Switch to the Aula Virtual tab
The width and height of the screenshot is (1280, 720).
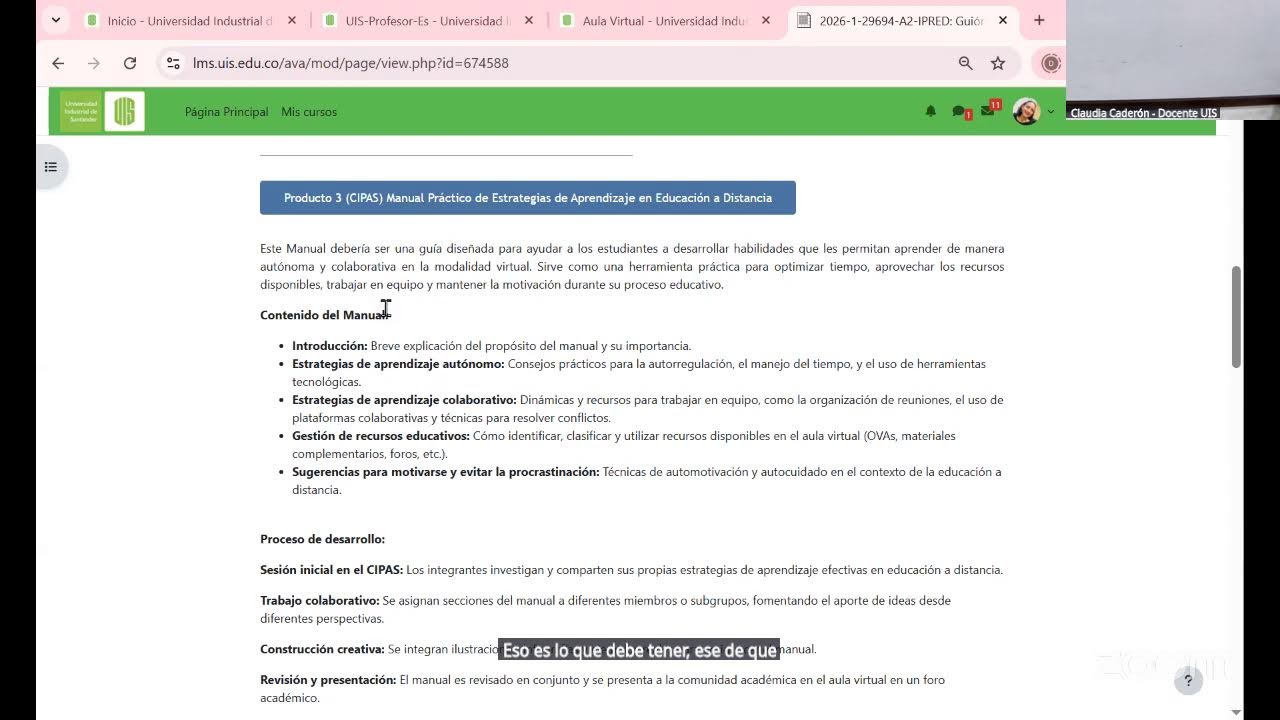click(x=666, y=21)
